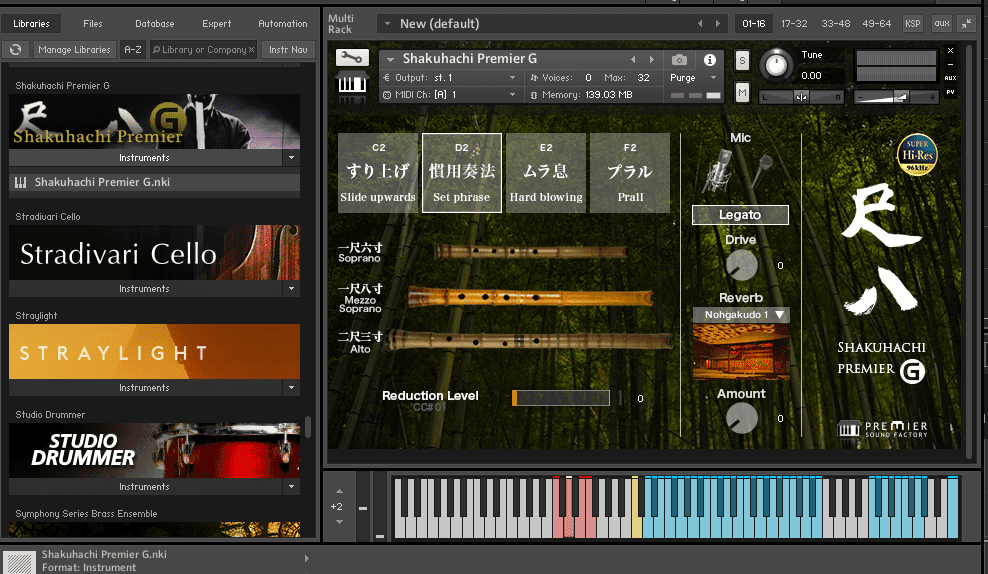The width and height of the screenshot is (988, 574).
Task: Go to next instrument with right arrow
Action: click(x=652, y=59)
